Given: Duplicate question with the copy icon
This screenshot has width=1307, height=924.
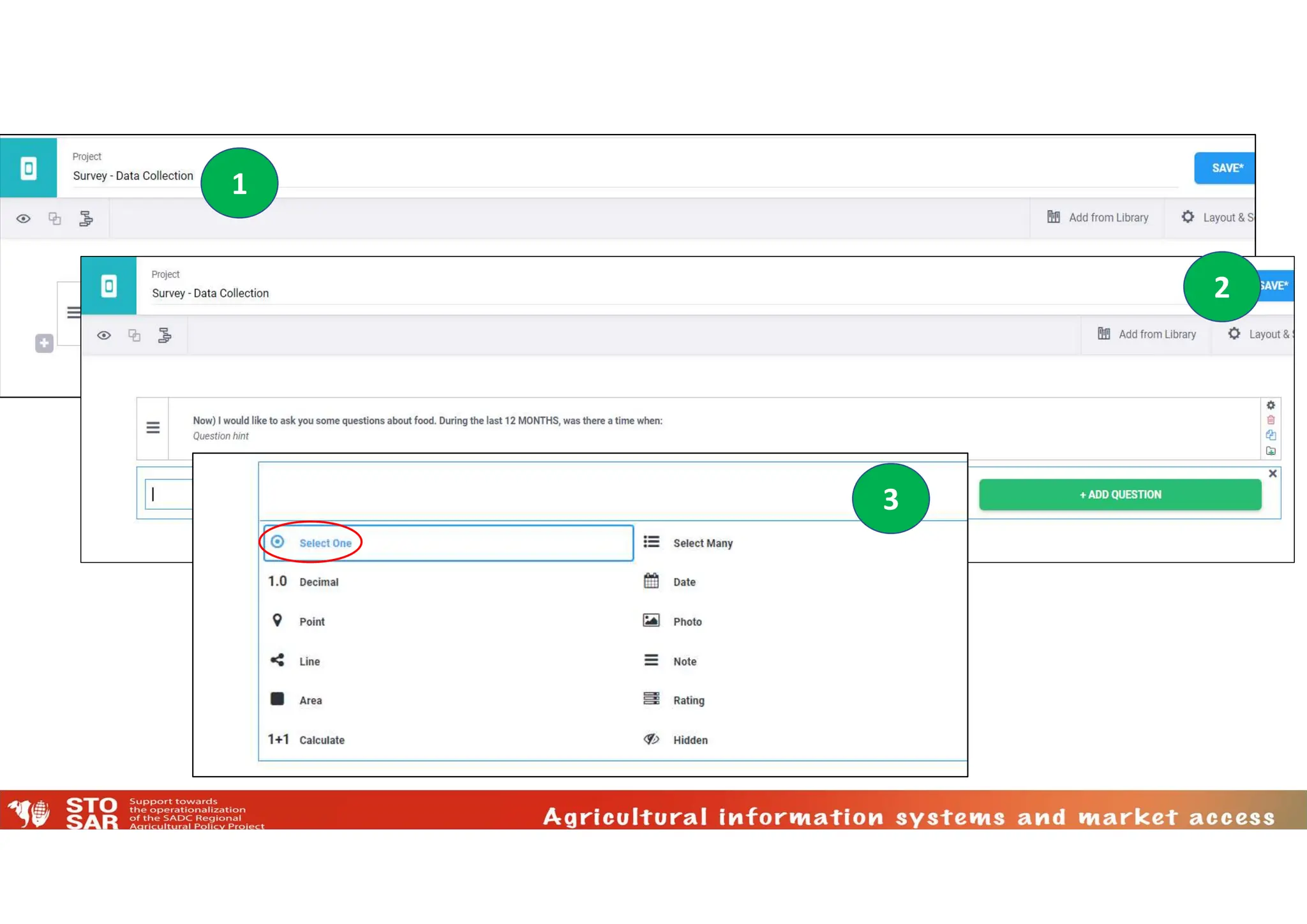Looking at the screenshot, I should [x=1271, y=435].
